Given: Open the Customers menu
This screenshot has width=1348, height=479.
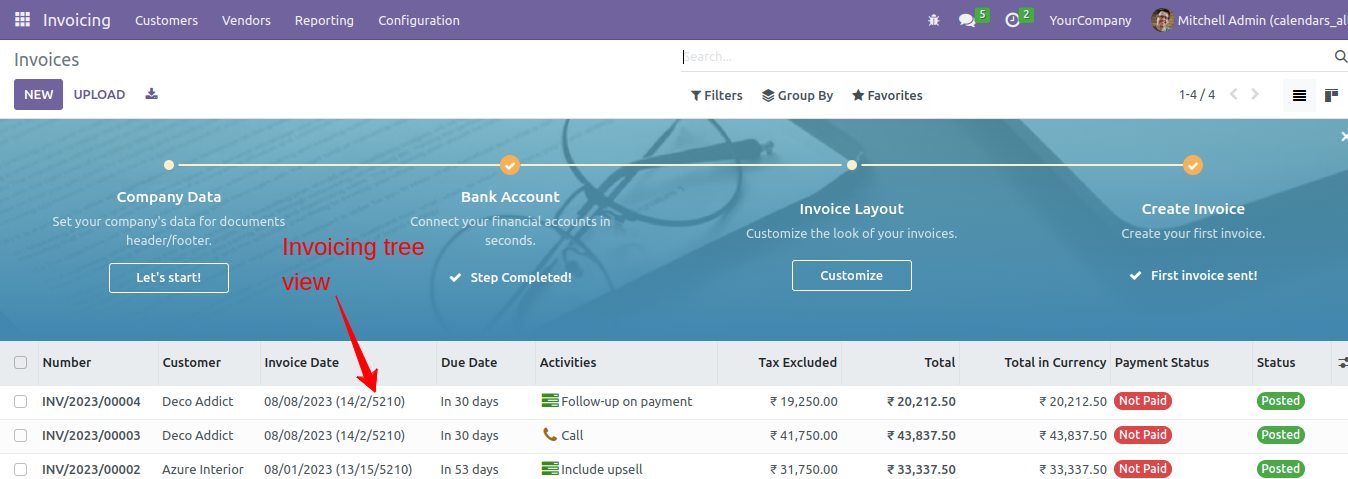Looking at the screenshot, I should 166,20.
